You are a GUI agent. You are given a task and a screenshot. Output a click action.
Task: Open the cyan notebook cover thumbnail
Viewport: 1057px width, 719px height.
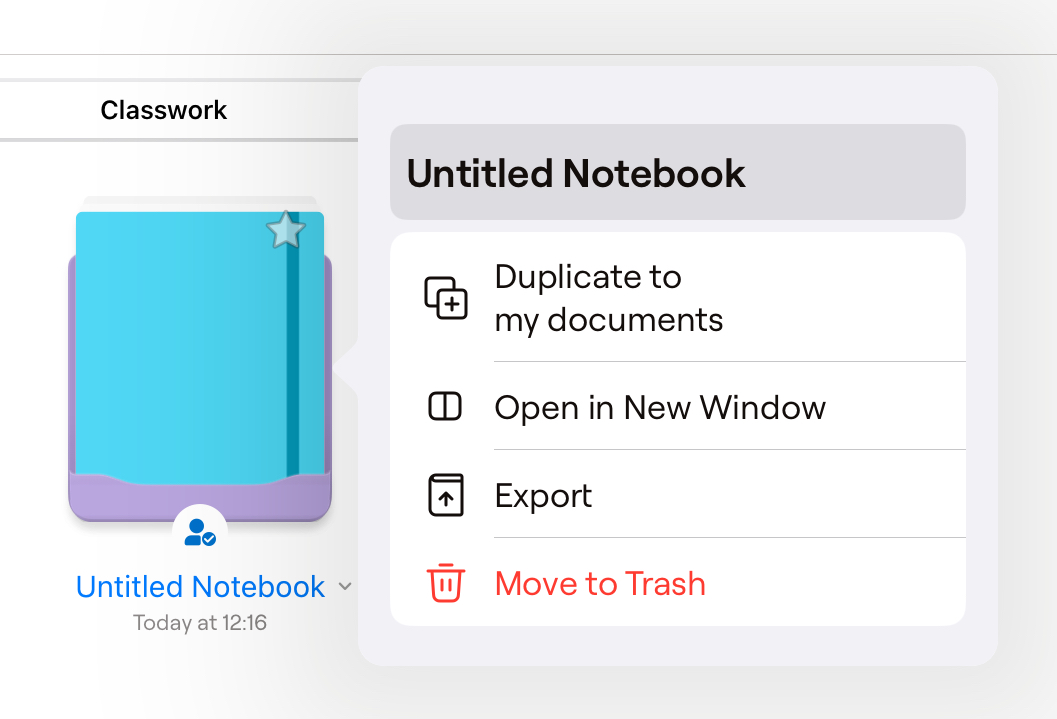pyautogui.click(x=180, y=340)
